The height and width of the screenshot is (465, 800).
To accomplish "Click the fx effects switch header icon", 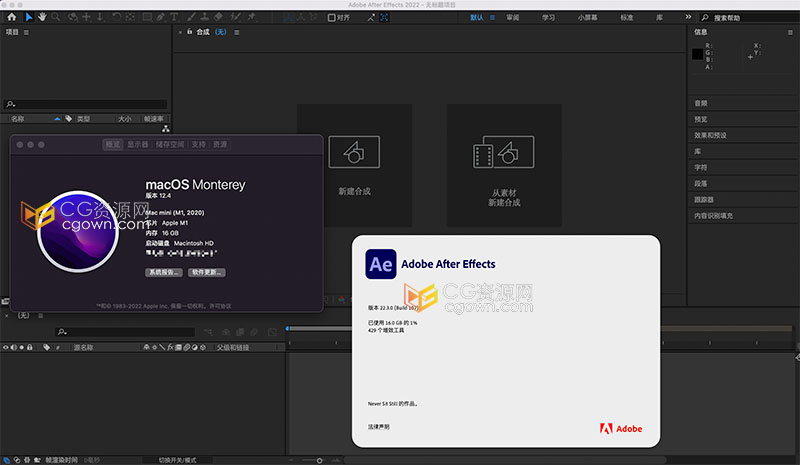I will (x=170, y=347).
